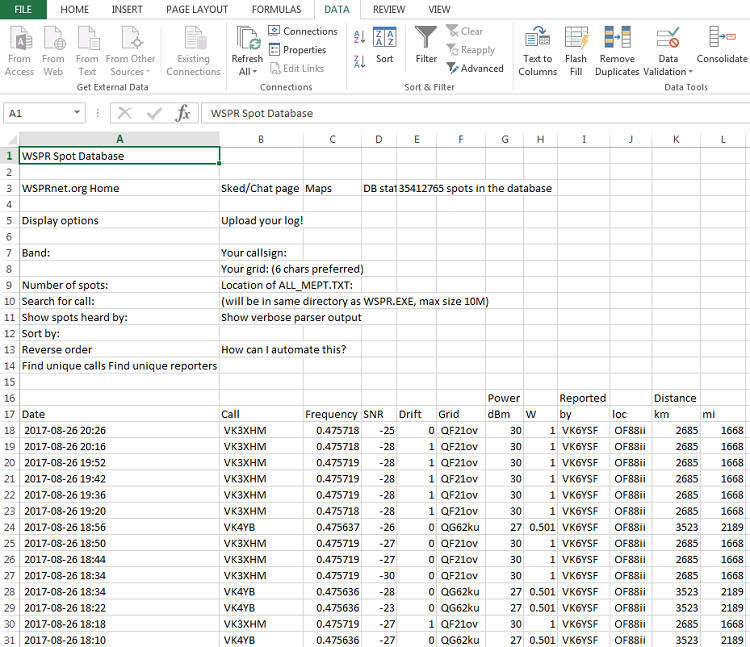Open the File menu tab
Image resolution: width=750 pixels, height=647 pixels.
pyautogui.click(x=23, y=9)
